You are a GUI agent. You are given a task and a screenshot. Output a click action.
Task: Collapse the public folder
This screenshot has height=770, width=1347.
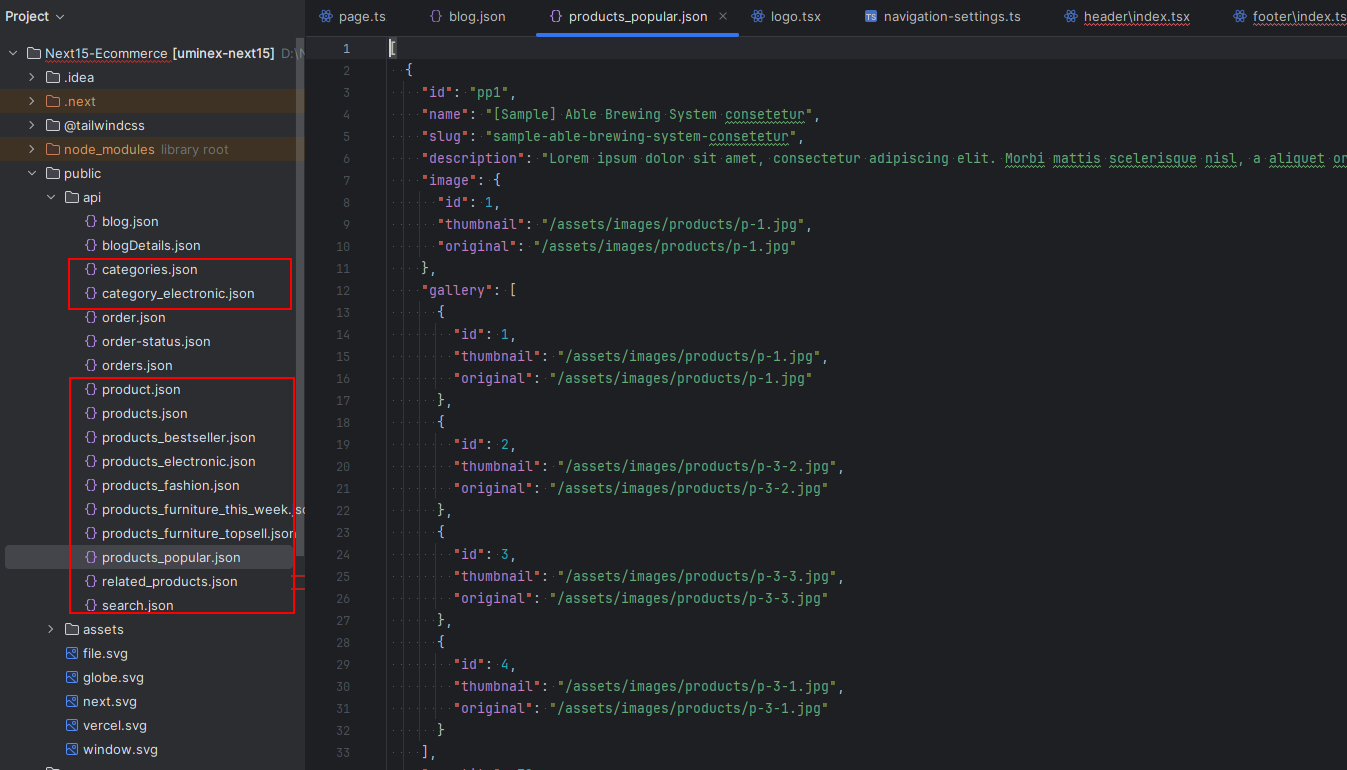(x=32, y=173)
